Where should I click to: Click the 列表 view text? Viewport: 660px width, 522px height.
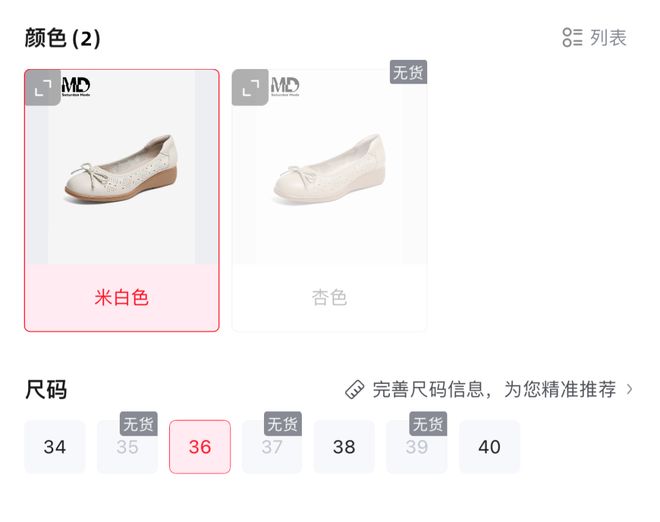[x=608, y=37]
